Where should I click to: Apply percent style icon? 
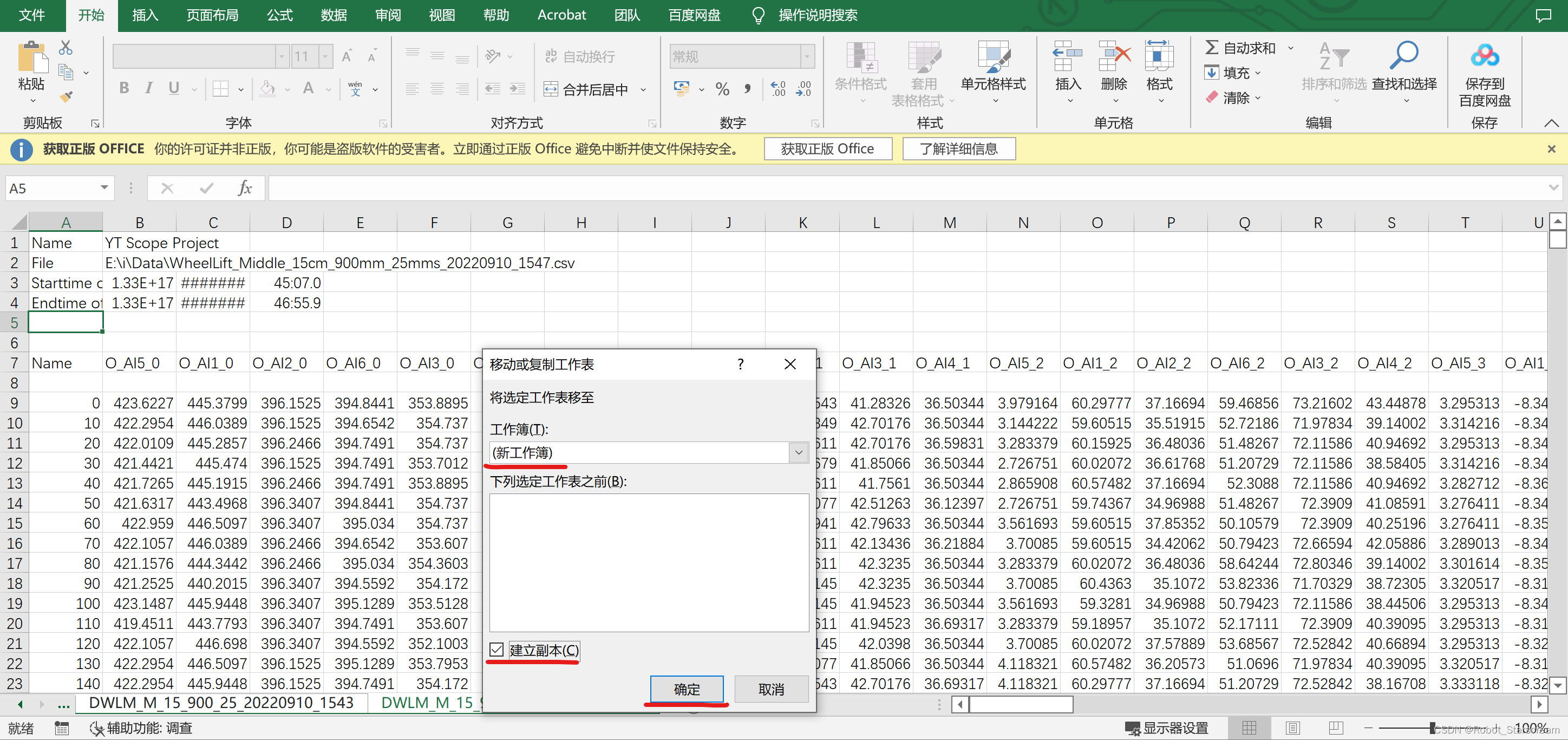pyautogui.click(x=722, y=89)
